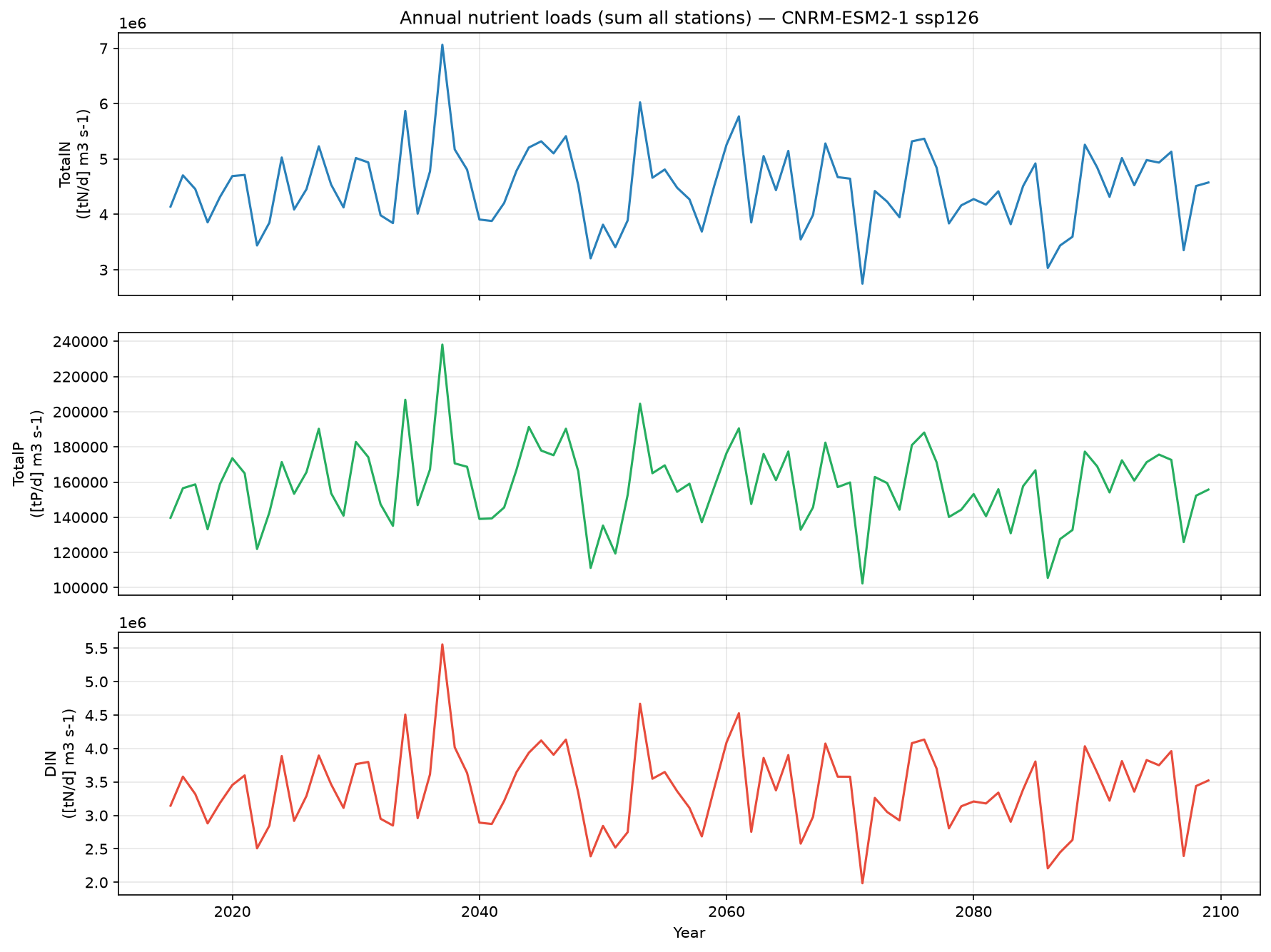Click the chart title mentioning CNRM-ESM2-1 ssp126

pyautogui.click(x=689, y=18)
